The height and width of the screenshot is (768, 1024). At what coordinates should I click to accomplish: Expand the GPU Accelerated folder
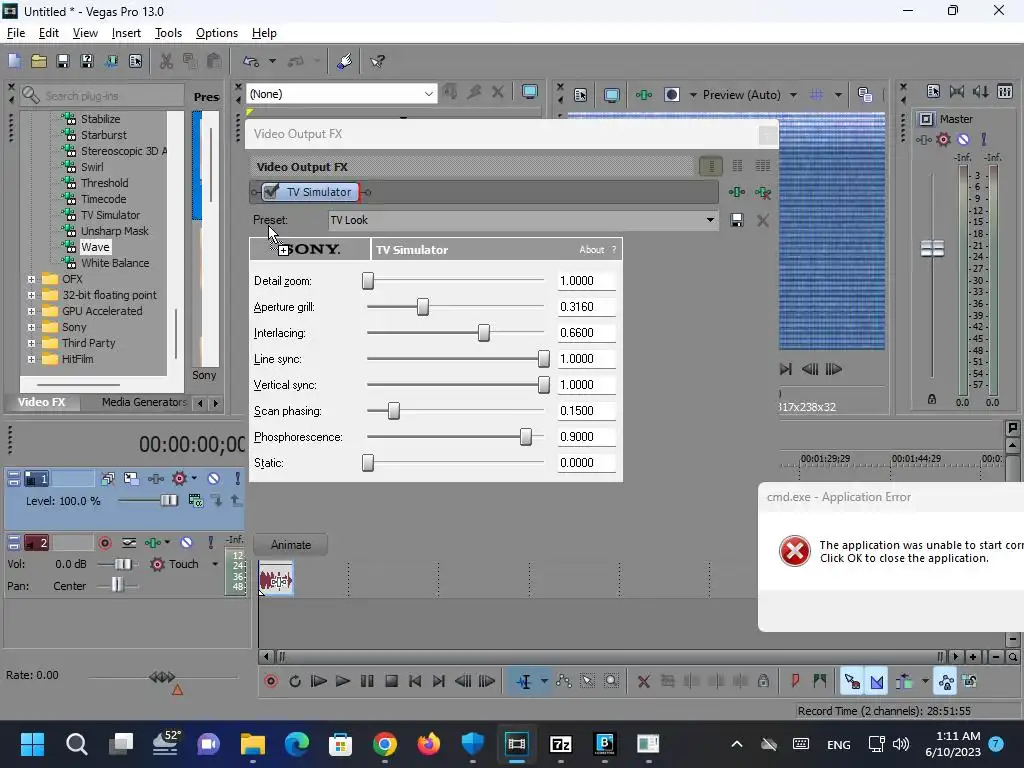pos(31,311)
